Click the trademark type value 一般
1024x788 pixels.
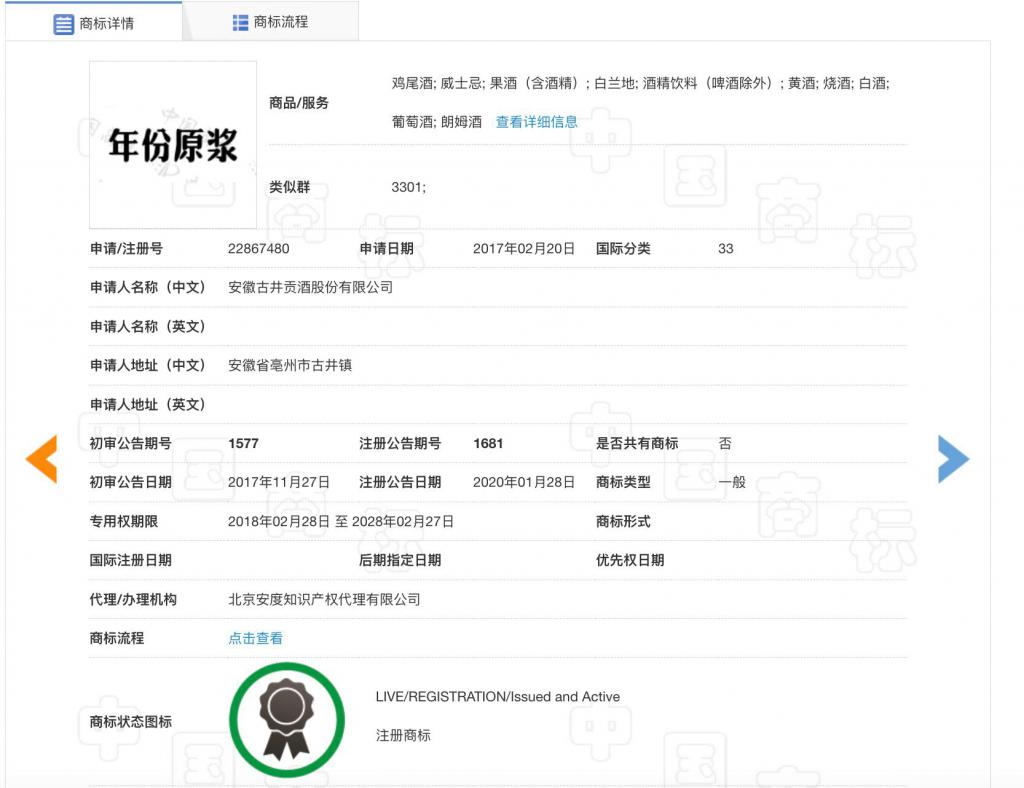(731, 482)
